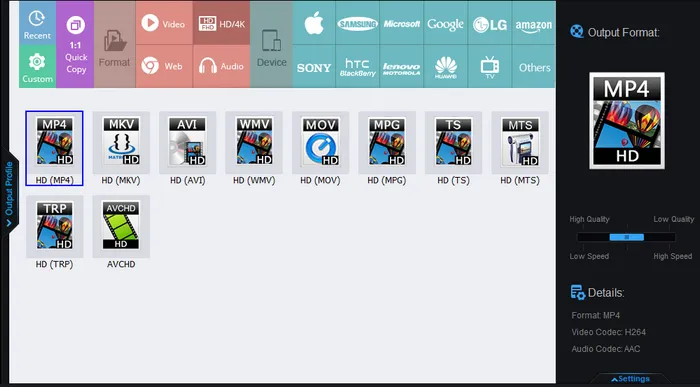Click the 'Low Speed' slider label
Screen dimensions: 700x387
[589, 256]
